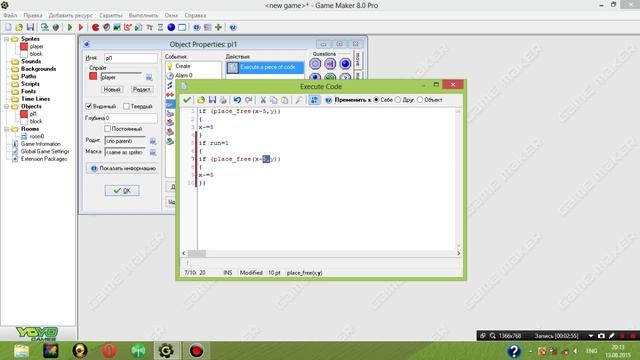Select the 'Create' event in the events list
Viewport: 640px width, 360px height.
coord(183,66)
